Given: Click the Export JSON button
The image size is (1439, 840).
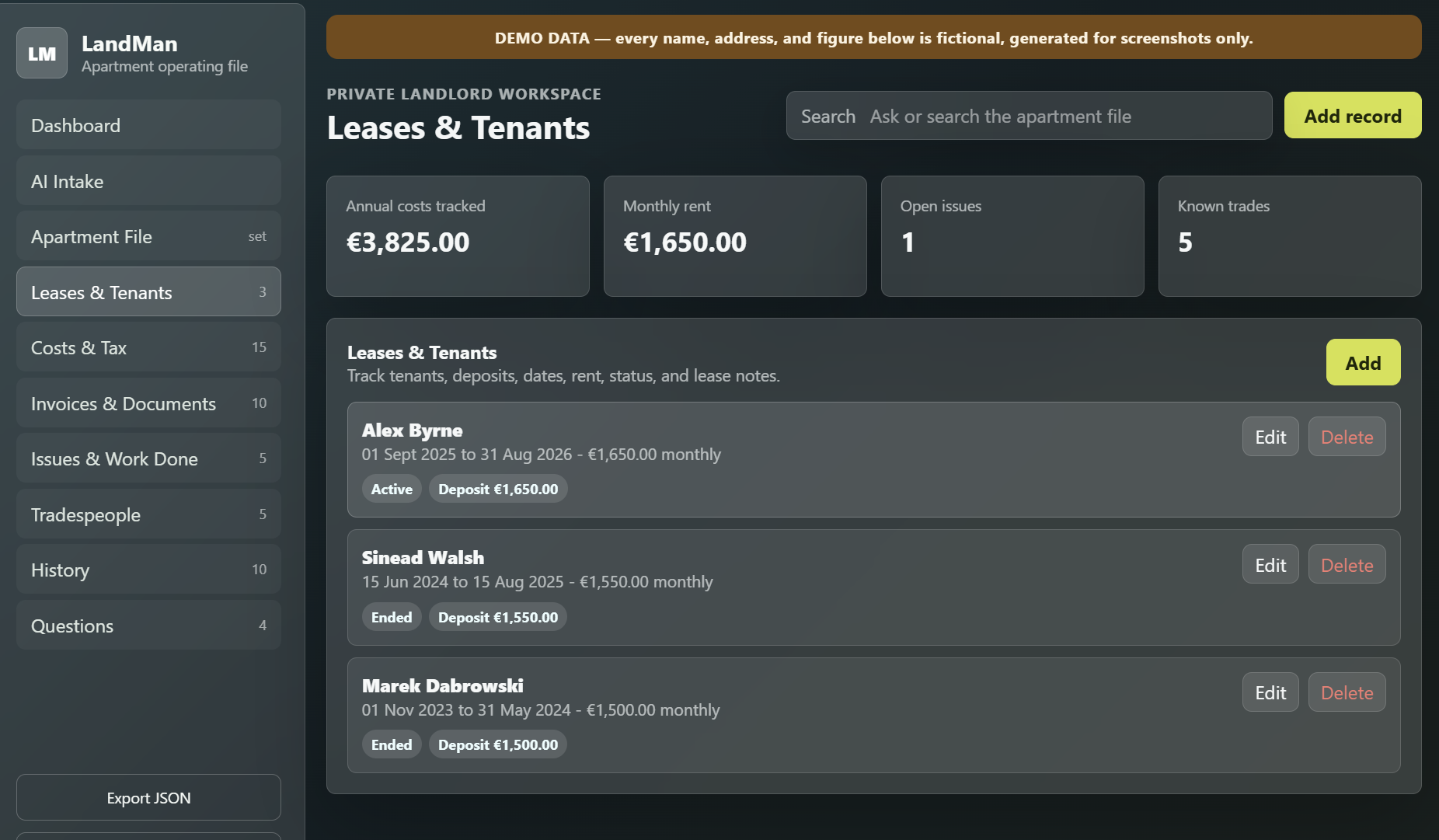Looking at the screenshot, I should pos(148,797).
